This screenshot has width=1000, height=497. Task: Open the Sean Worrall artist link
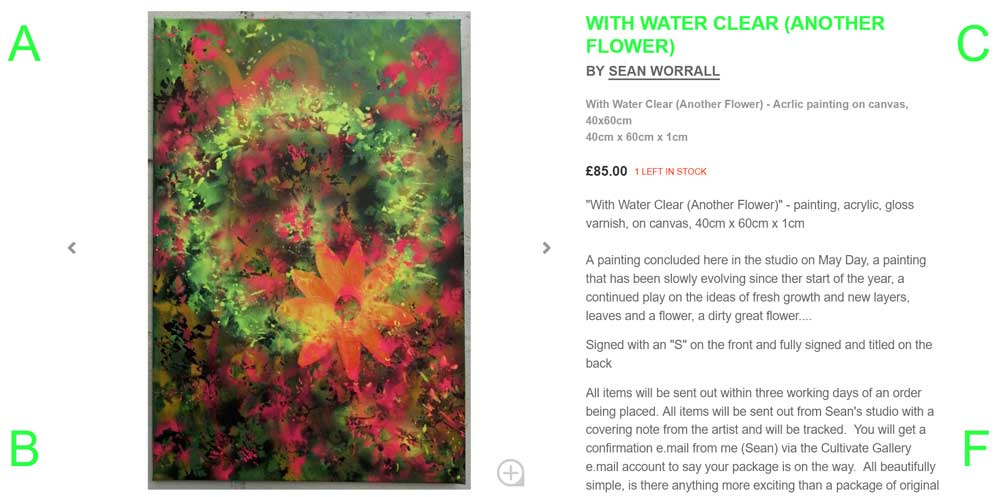664,71
